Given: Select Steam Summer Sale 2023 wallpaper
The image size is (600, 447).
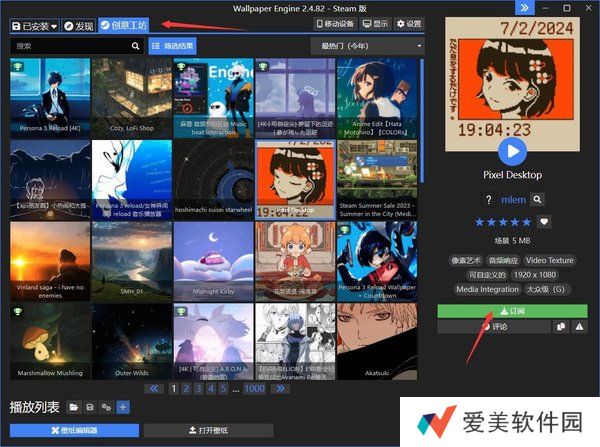Looking at the screenshot, I should click(377, 180).
